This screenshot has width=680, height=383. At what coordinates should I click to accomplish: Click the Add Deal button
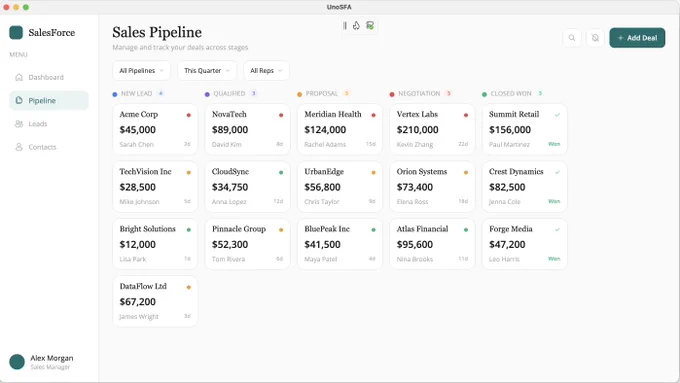637,38
